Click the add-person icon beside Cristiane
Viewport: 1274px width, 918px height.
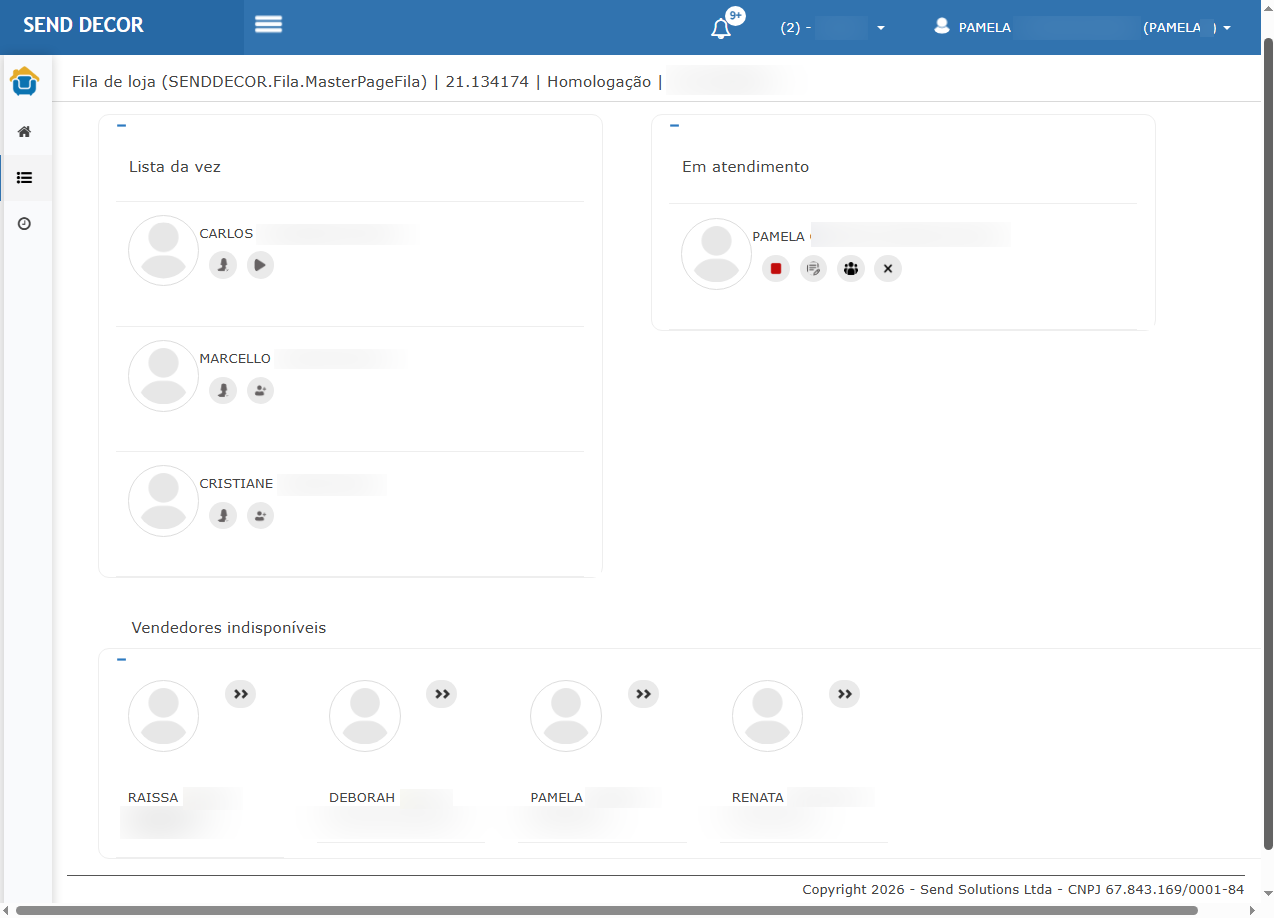(260, 515)
